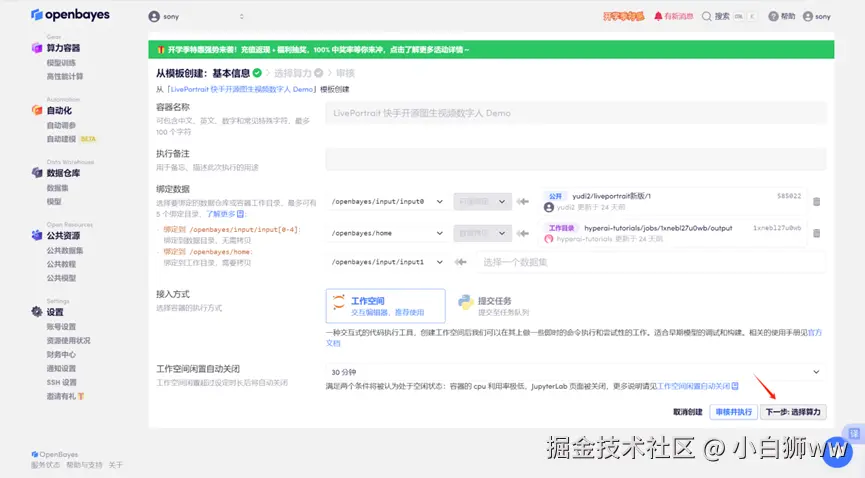Viewport: 865px width, 478px height.
Task: Click 服务状态 footer link
Action: [45, 465]
